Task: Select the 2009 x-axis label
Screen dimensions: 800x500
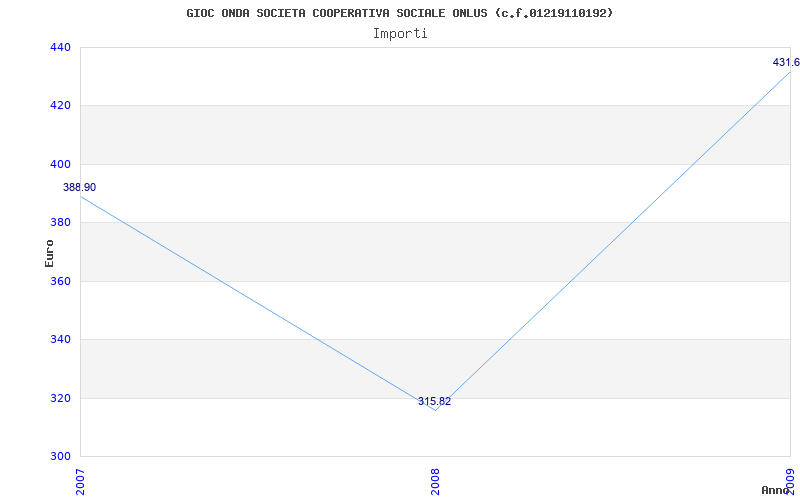Action: [x=791, y=482]
